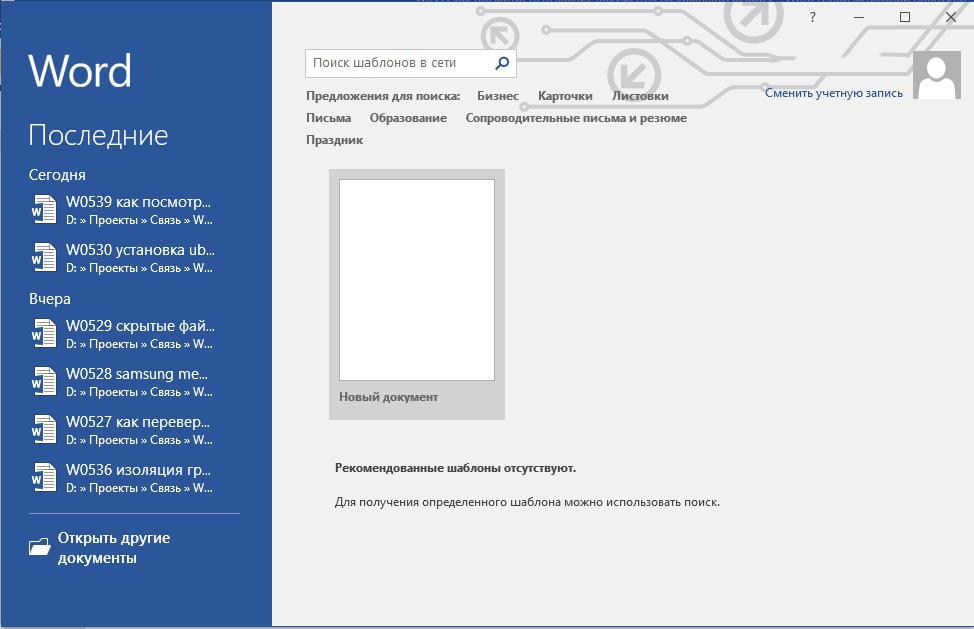Click the Word icon for W0539 document
974x629 pixels.
point(44,209)
